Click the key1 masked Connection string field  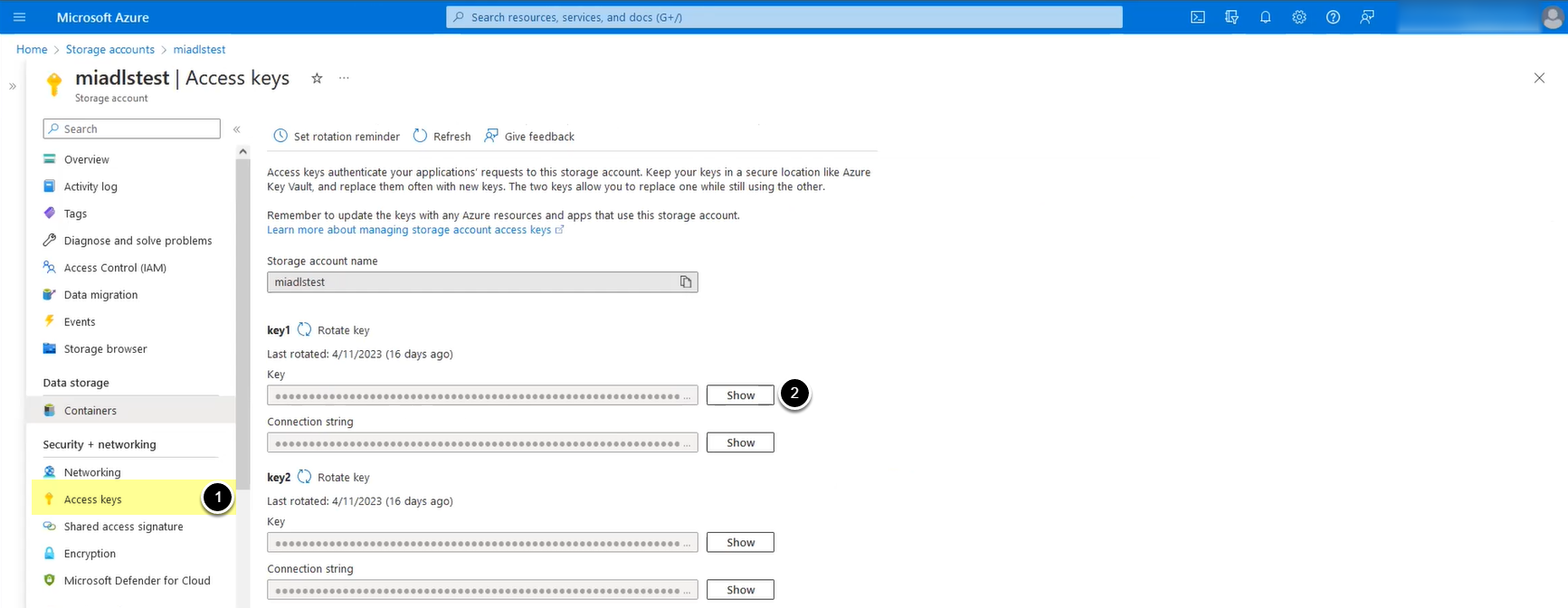(x=482, y=442)
